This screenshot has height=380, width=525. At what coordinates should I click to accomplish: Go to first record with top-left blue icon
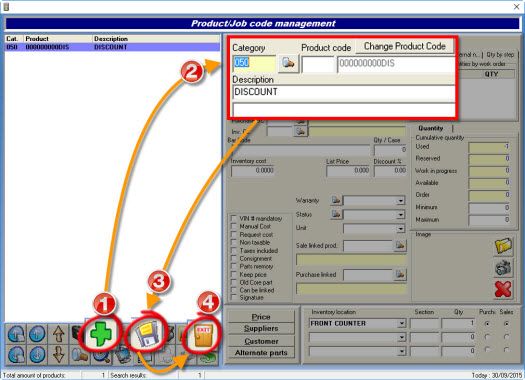pos(16,333)
